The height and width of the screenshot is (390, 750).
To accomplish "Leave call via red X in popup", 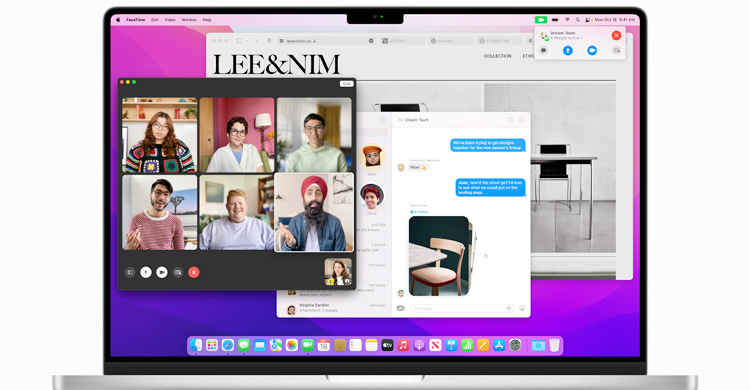I will click(x=617, y=35).
